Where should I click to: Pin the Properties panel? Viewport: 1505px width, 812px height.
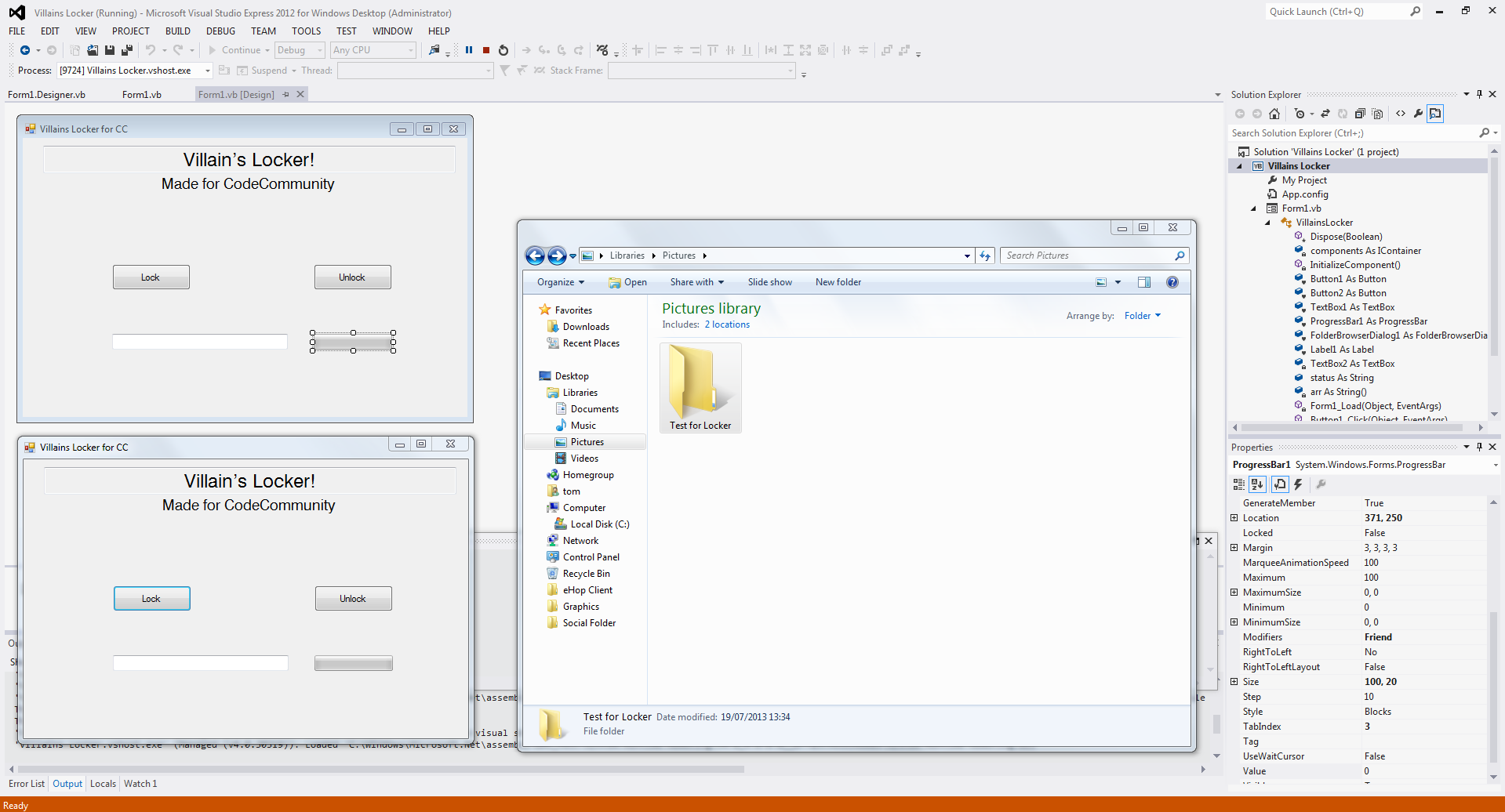pos(1480,447)
